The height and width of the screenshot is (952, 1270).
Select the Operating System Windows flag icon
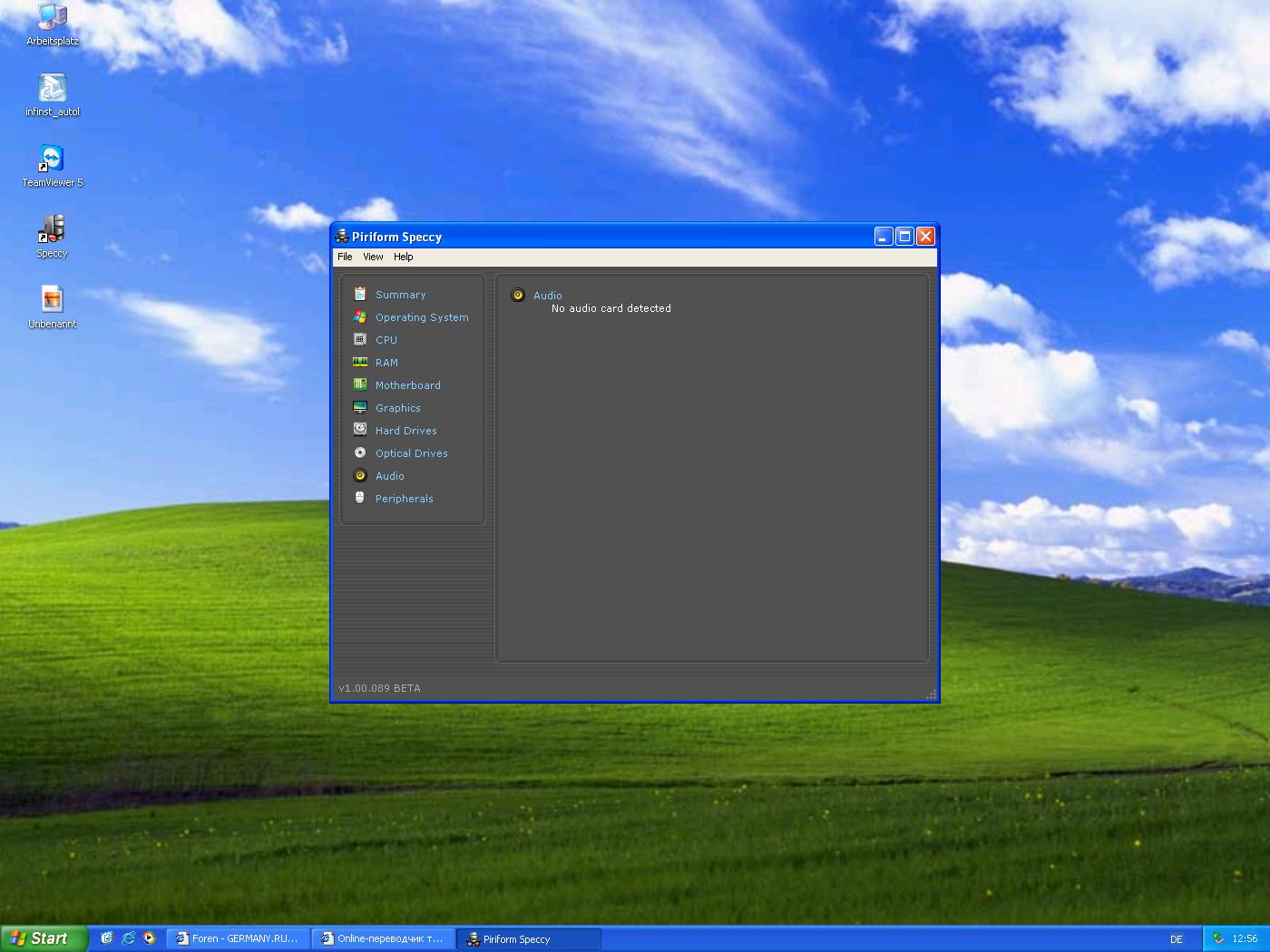[360, 316]
